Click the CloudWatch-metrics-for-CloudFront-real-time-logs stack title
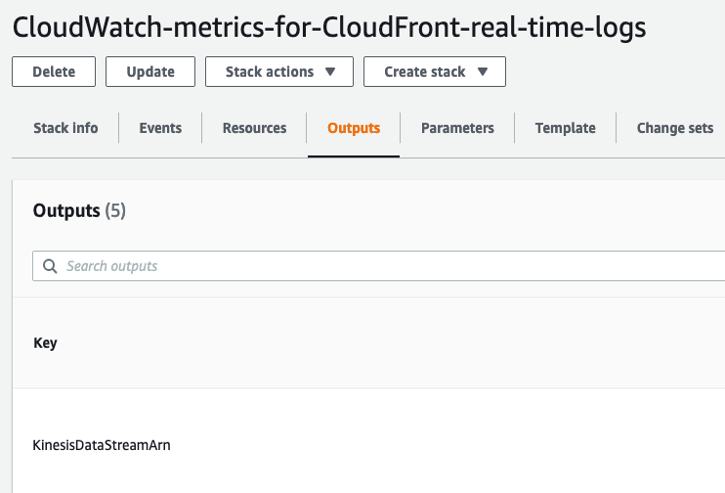 [x=329, y=27]
